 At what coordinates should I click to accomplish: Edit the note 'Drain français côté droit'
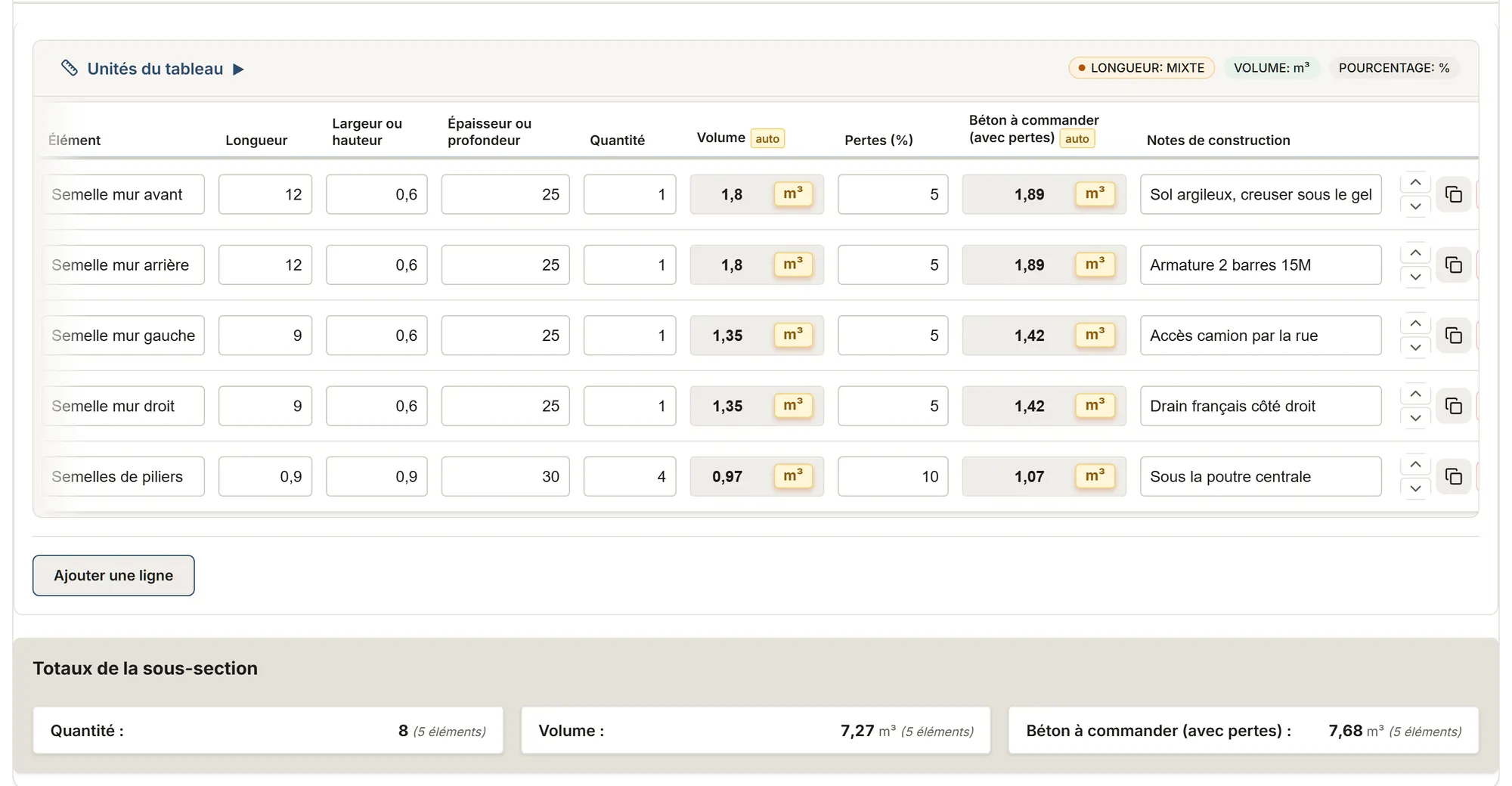coord(1261,406)
